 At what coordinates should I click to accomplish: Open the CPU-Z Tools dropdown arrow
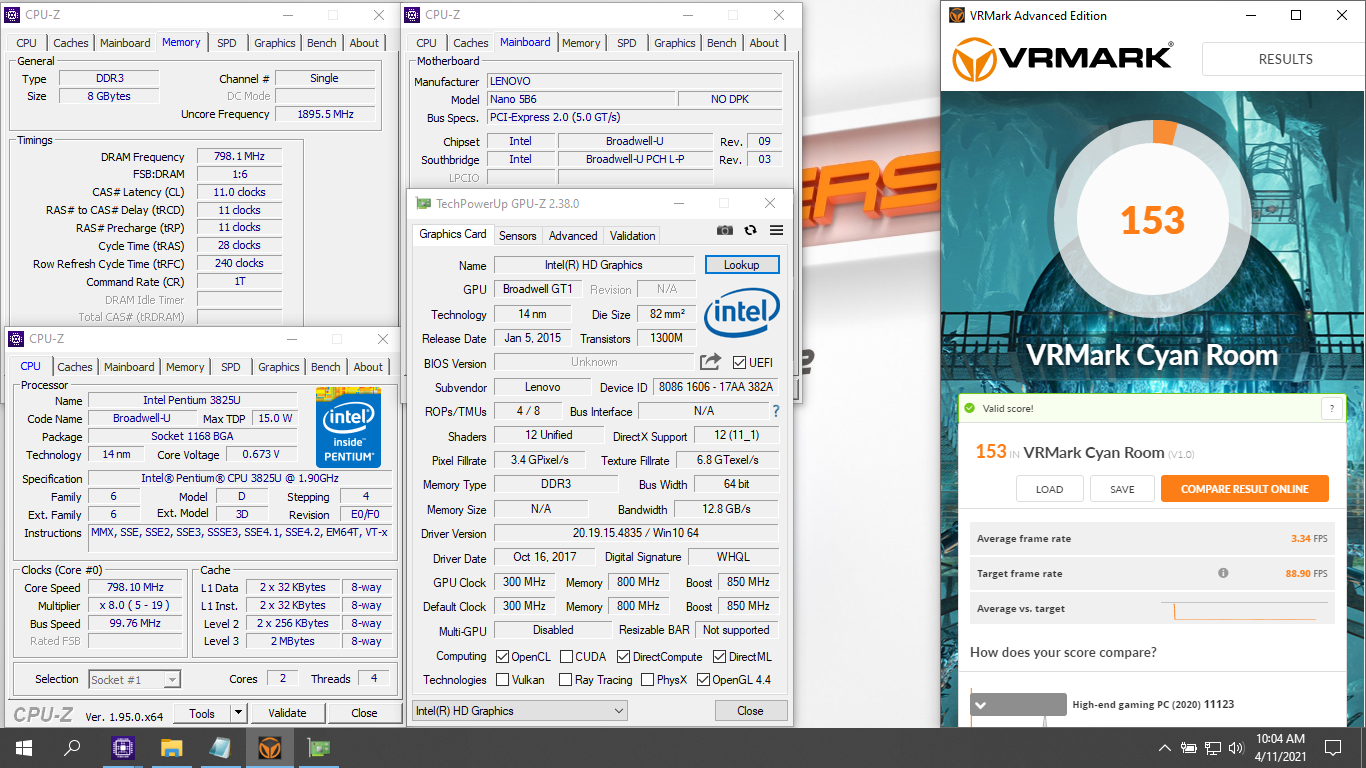238,713
